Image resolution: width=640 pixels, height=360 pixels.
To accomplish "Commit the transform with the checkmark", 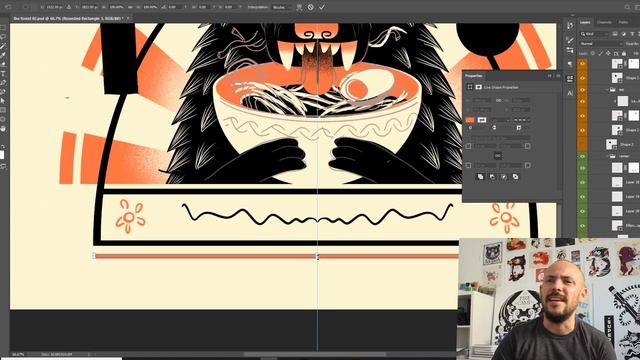I will (x=322, y=7).
